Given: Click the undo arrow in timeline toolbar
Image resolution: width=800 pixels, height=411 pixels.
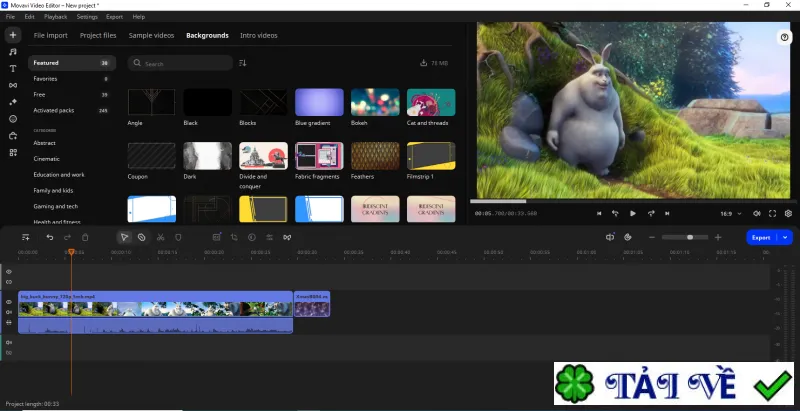Looking at the screenshot, I should coord(49,238).
